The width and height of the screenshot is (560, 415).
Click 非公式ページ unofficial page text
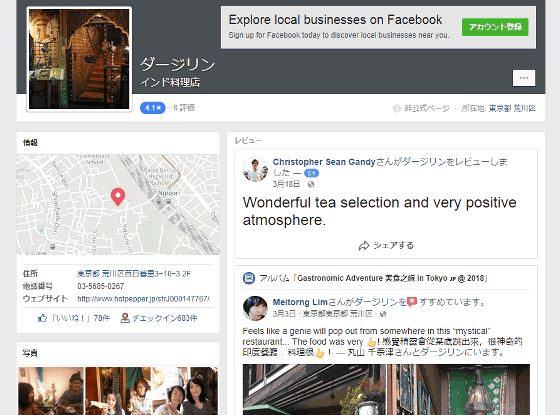click(426, 108)
